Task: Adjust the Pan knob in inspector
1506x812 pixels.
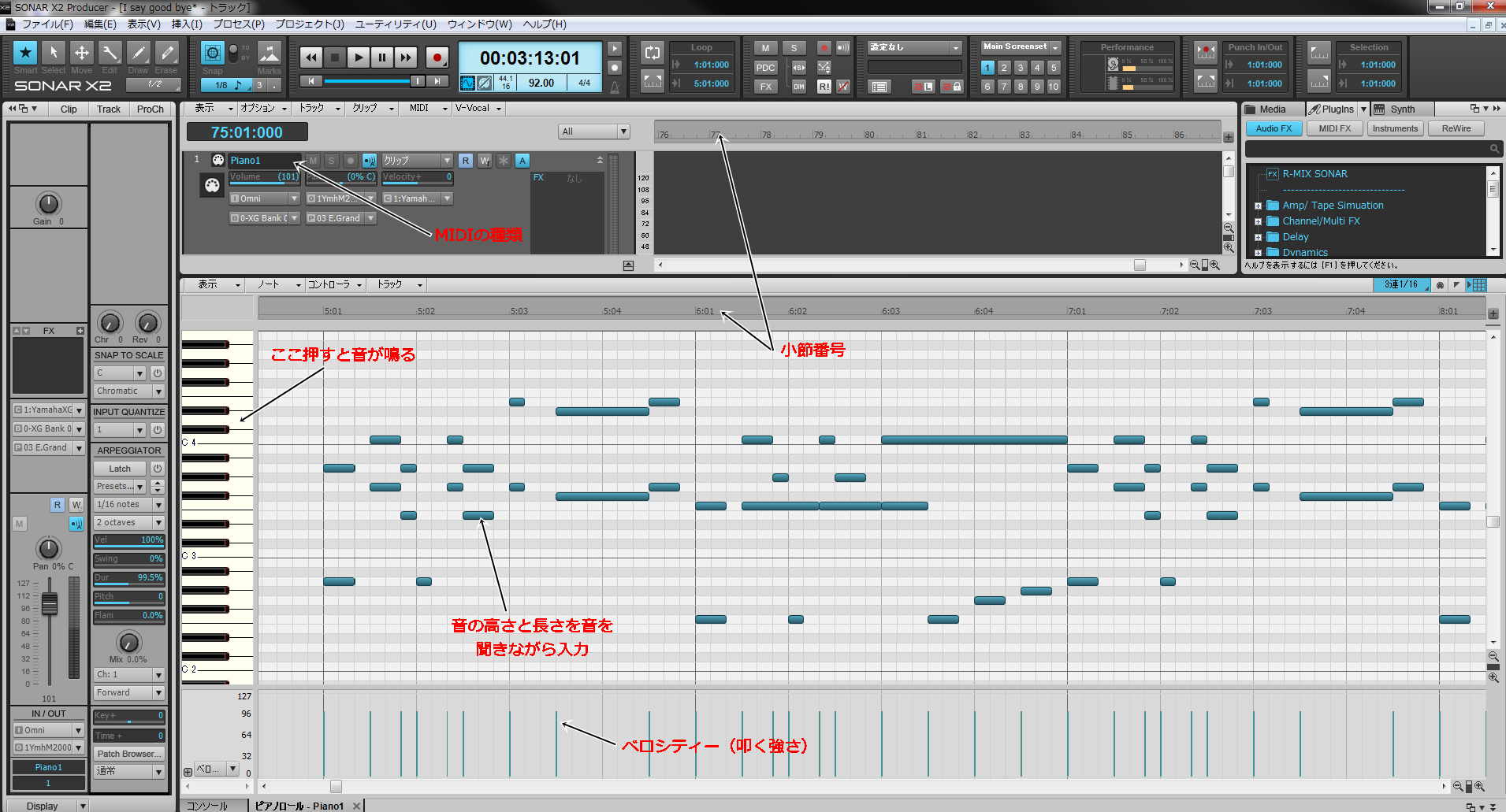Action: 49,549
